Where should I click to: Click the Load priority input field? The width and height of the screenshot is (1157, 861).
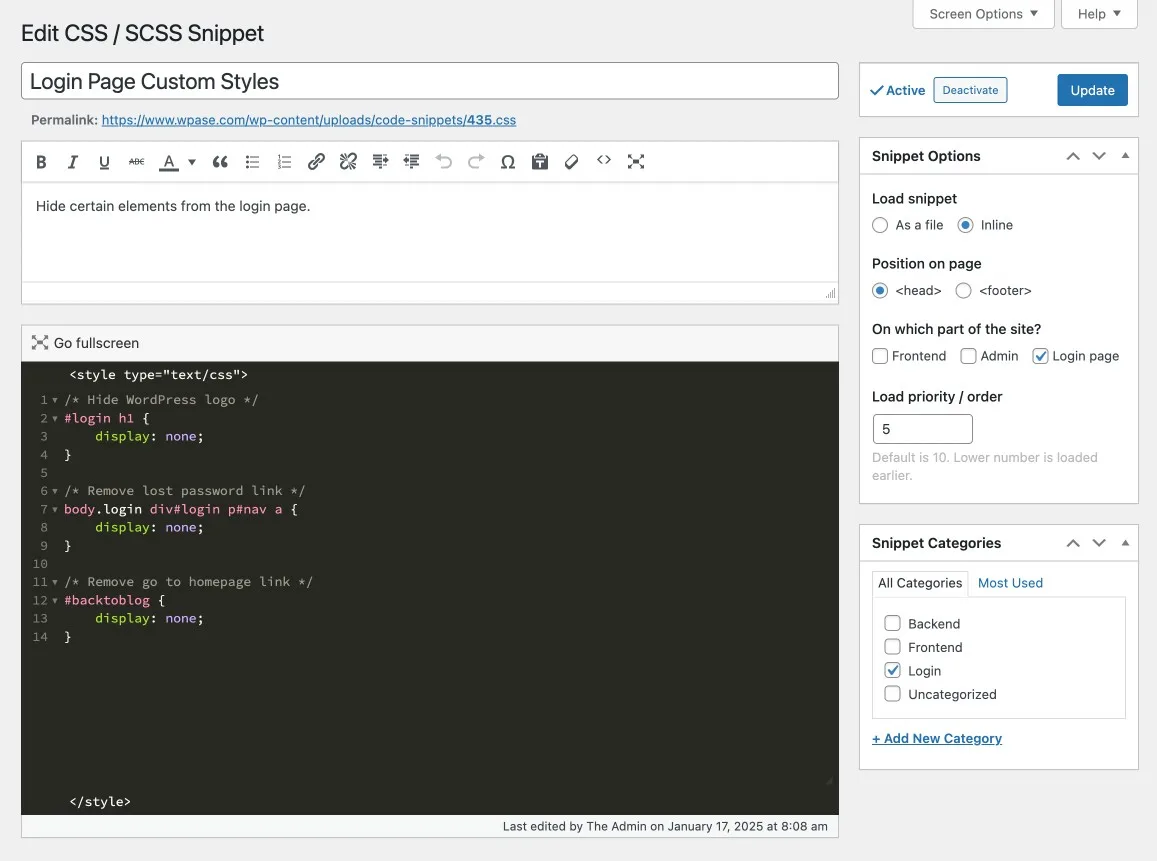922,429
